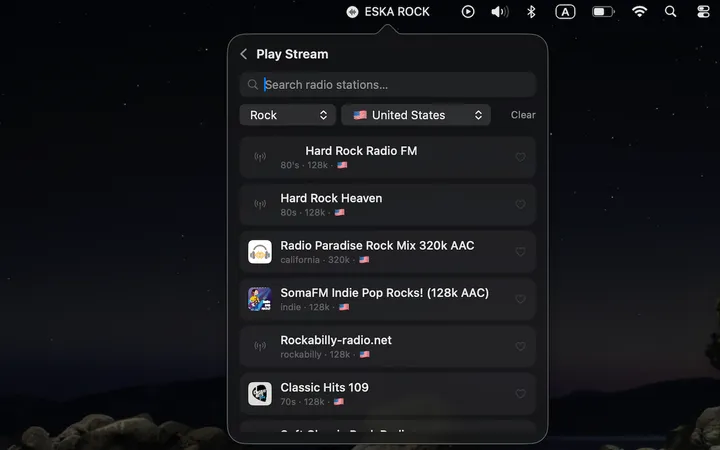Play Hard Rock Heaven title
720x450 pixels.
(x=331, y=198)
